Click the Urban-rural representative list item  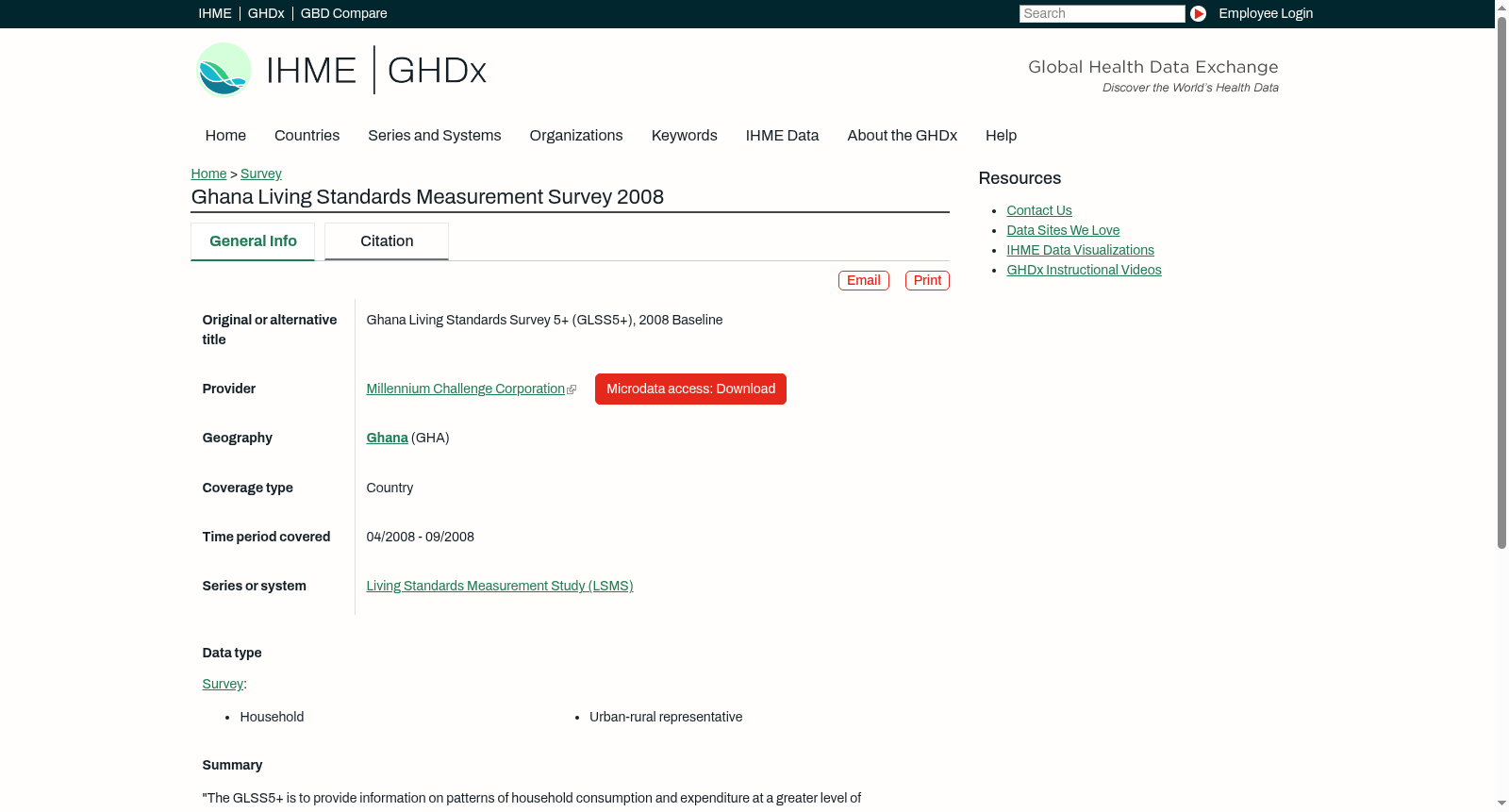(x=666, y=717)
